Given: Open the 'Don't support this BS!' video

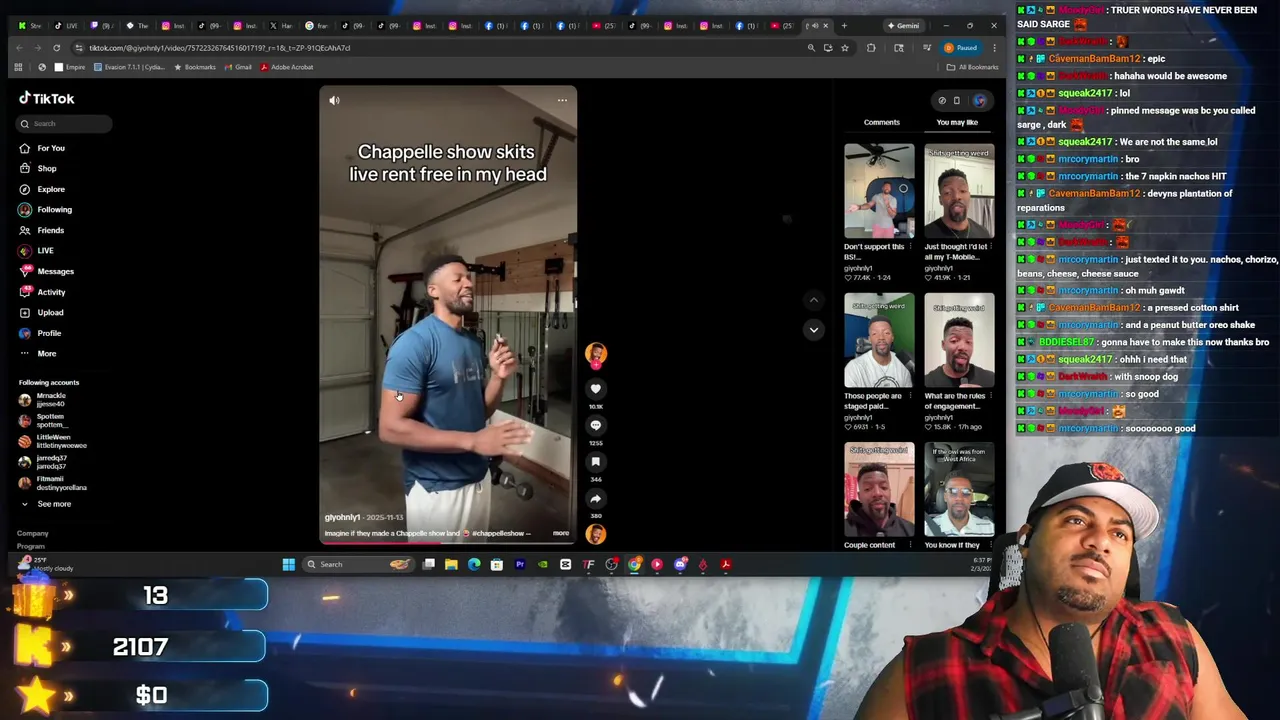Looking at the screenshot, I should (x=879, y=190).
